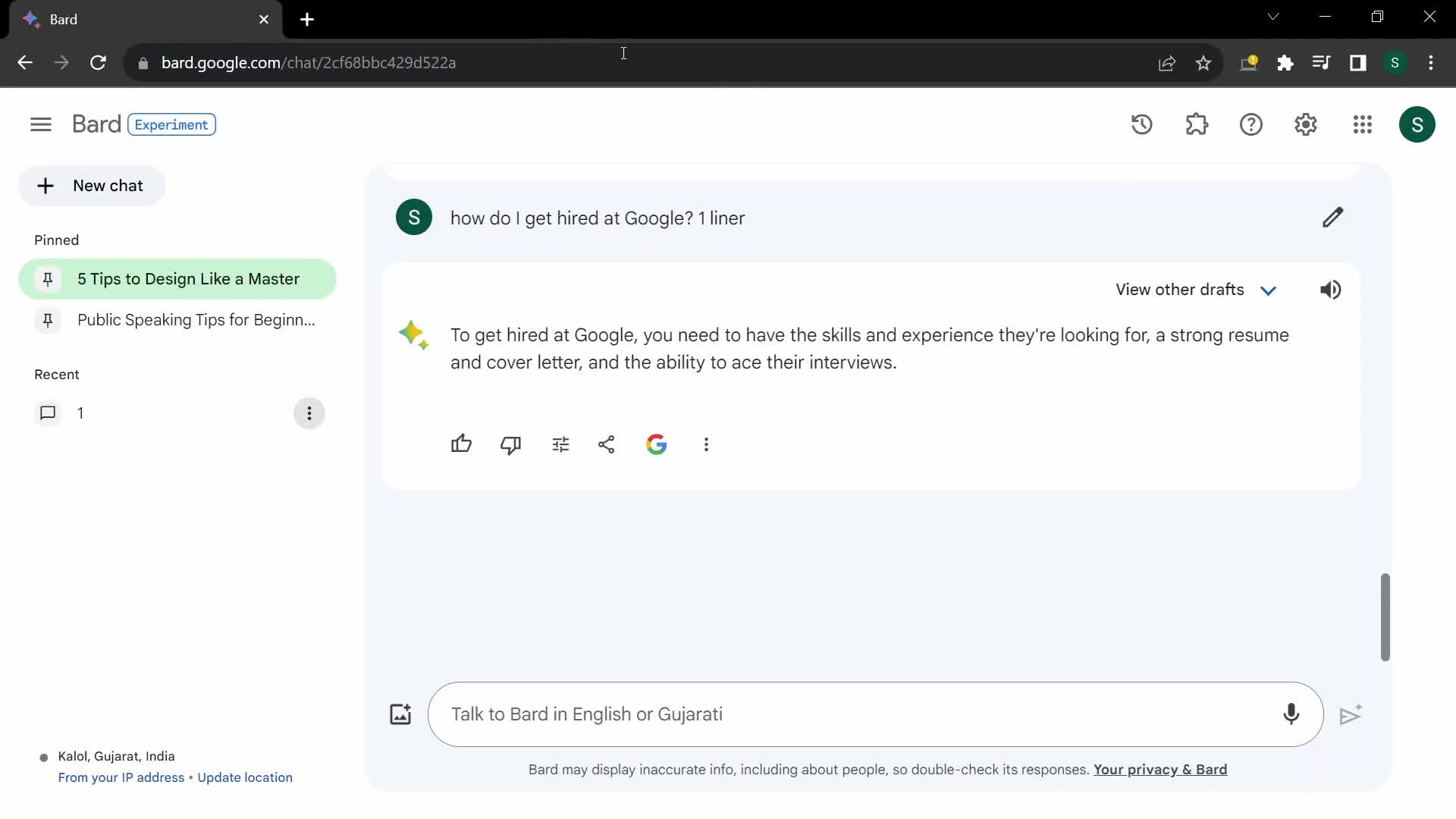Screen dimensions: 1456x819
Task: Click into the chat input field
Action: click(875, 714)
